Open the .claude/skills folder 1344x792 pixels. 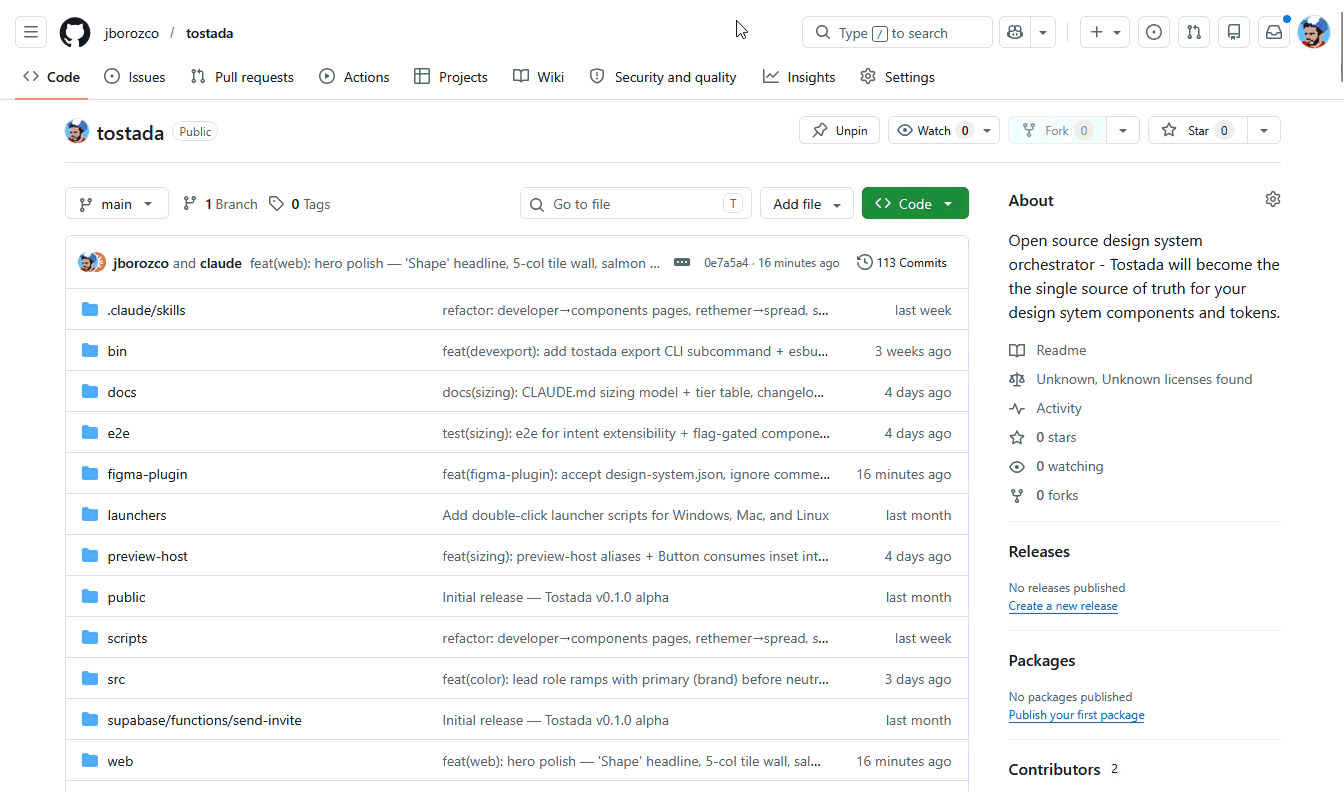(x=146, y=310)
